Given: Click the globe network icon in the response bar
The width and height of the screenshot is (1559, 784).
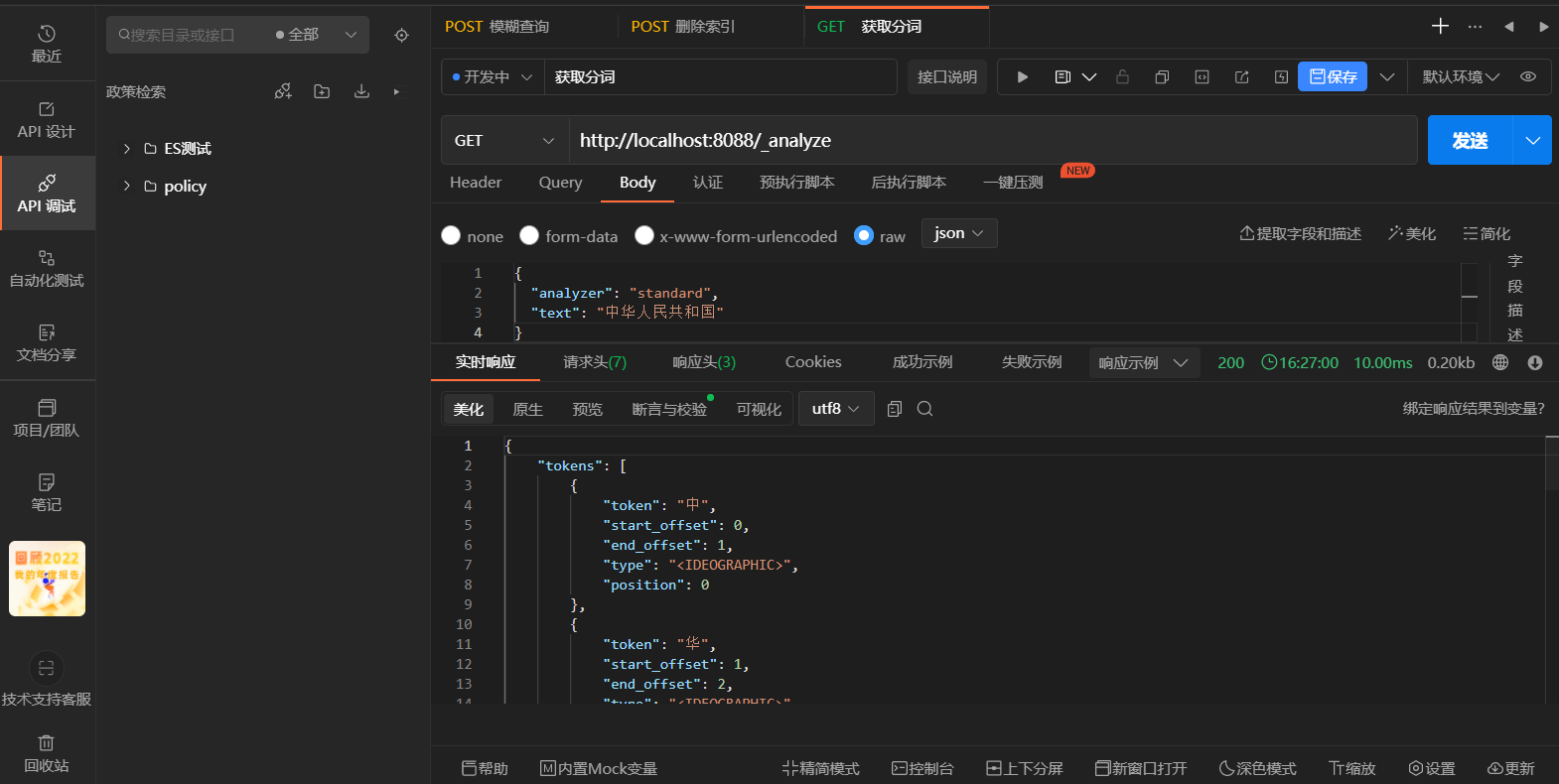Looking at the screenshot, I should point(1500,362).
